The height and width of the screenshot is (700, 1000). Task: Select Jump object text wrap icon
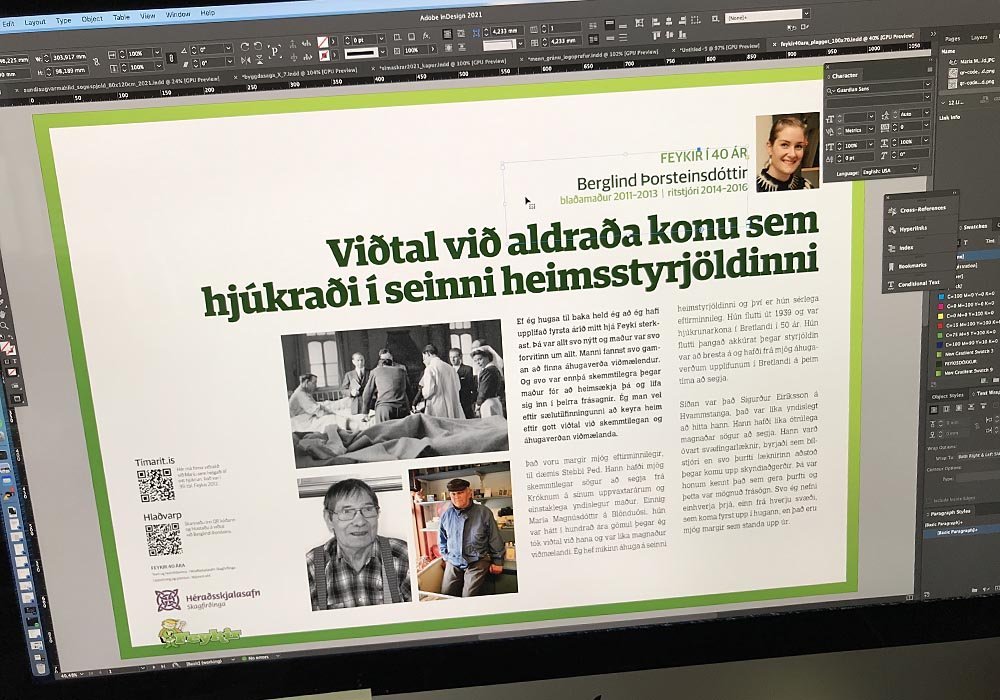(971, 407)
